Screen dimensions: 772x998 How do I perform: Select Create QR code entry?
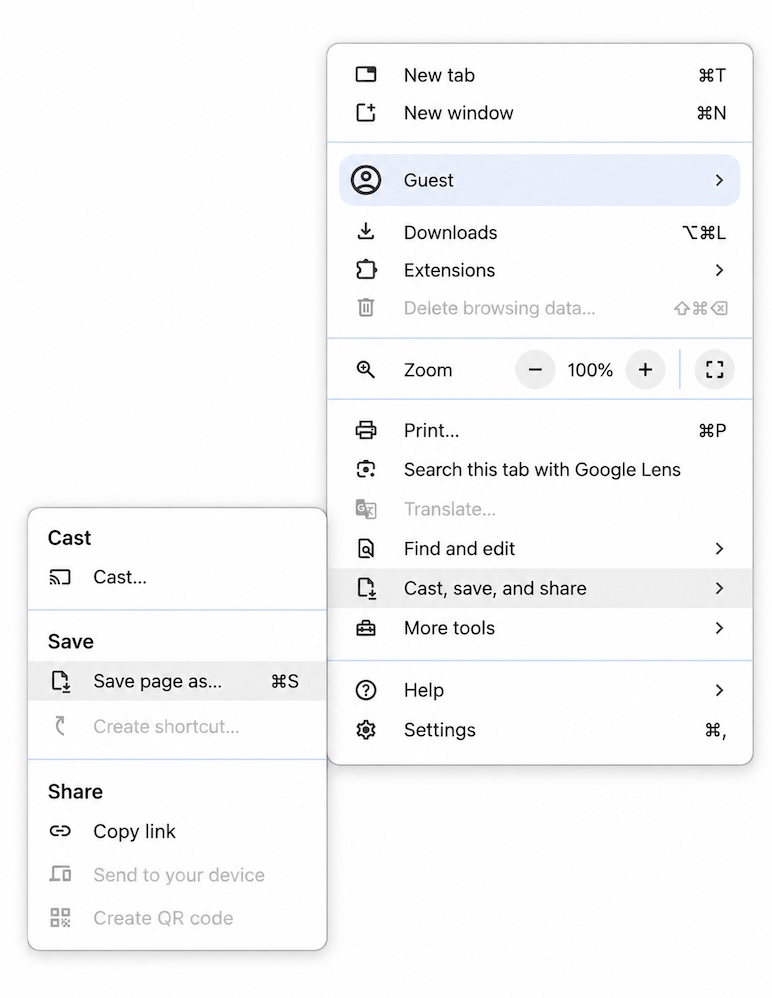tap(177, 918)
